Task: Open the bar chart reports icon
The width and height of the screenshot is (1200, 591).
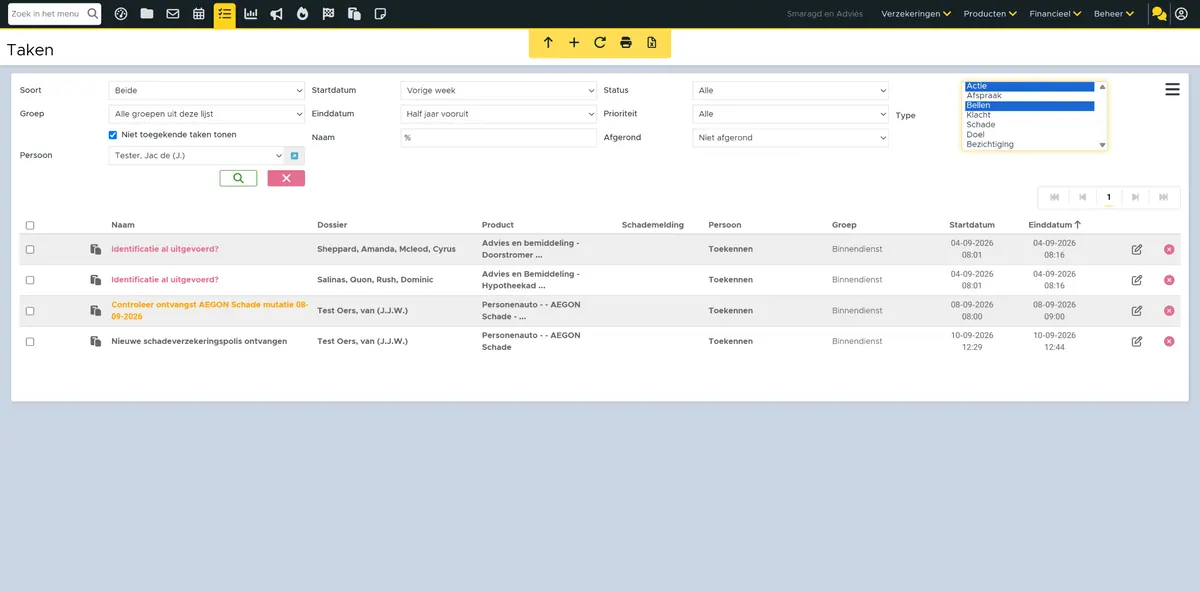Action: coord(250,14)
